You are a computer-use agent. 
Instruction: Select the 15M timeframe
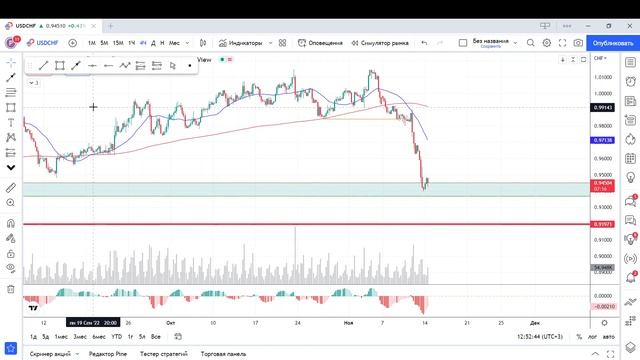click(118, 43)
